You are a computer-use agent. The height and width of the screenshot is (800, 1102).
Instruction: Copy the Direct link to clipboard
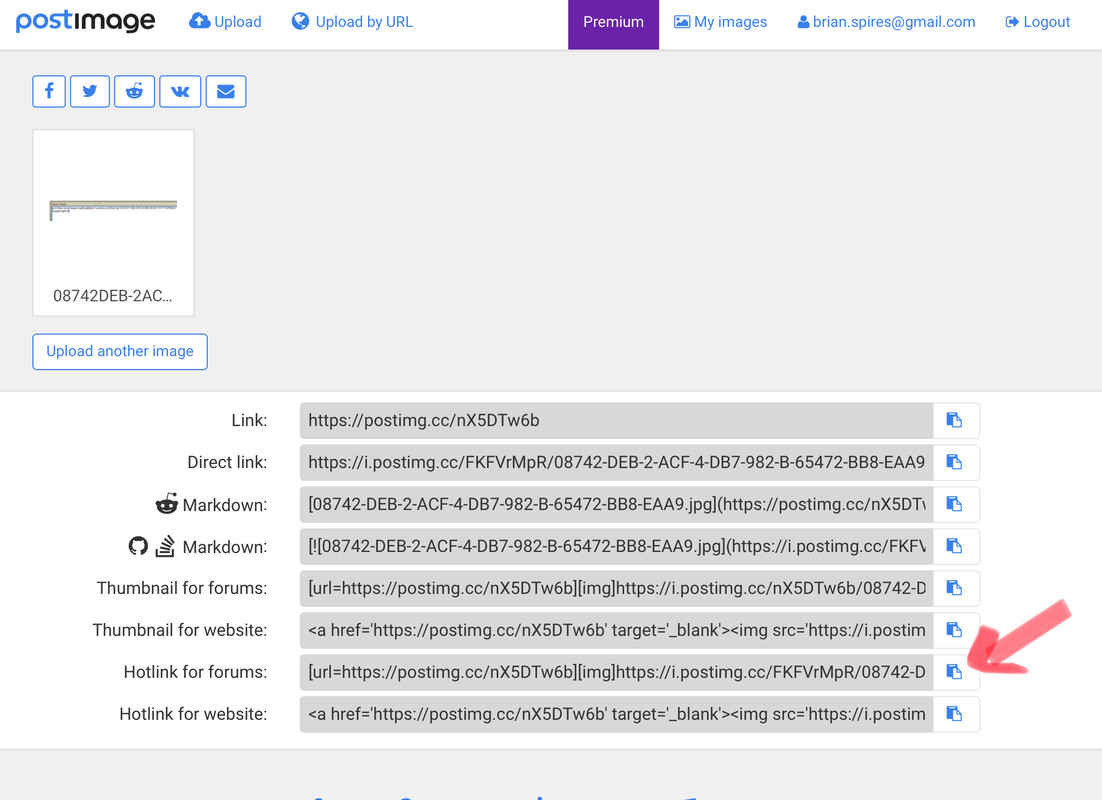pyautogui.click(x=954, y=463)
